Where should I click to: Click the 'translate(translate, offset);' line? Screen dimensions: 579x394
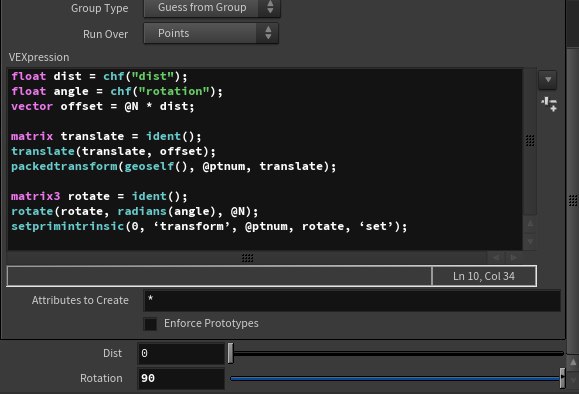coord(113,151)
